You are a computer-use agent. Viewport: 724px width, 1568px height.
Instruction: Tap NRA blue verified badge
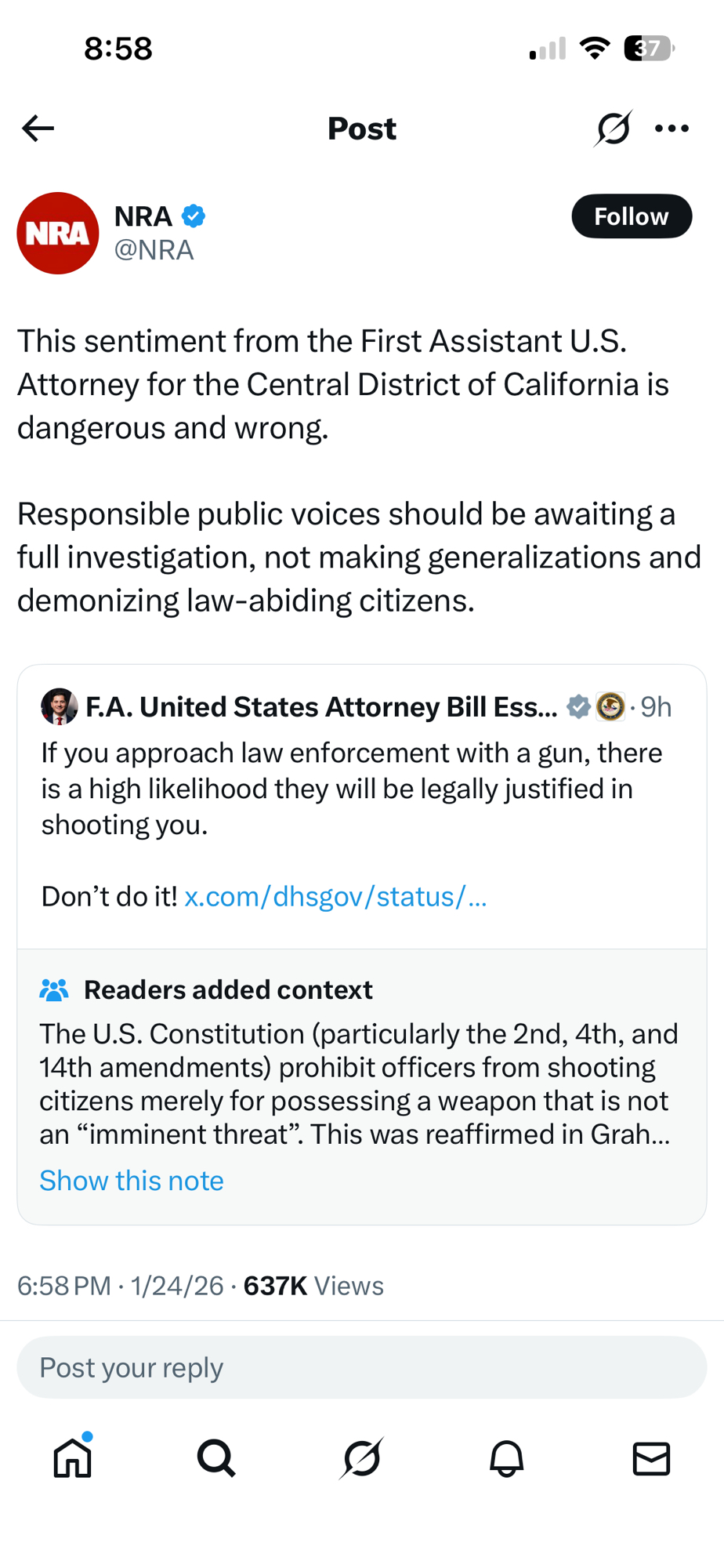point(194,216)
